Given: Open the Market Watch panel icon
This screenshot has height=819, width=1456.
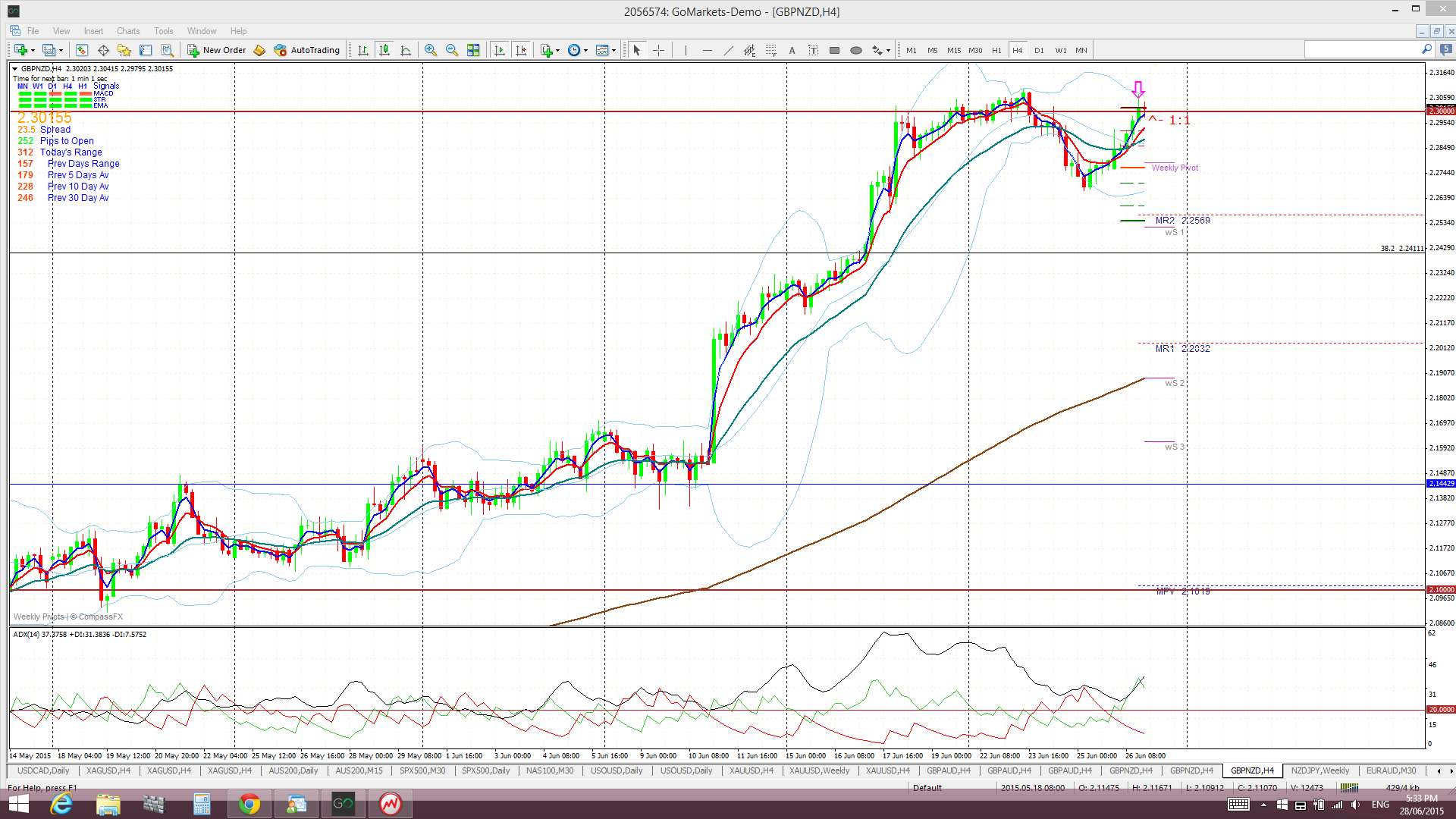Looking at the screenshot, I should pos(82,50).
